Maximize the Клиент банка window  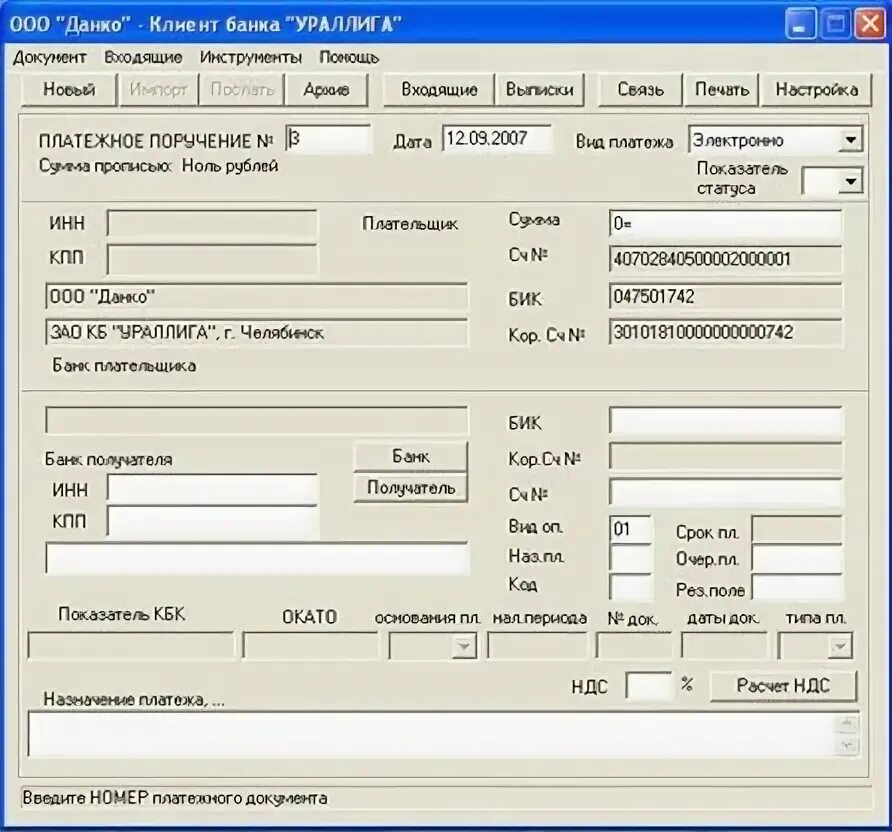835,25
